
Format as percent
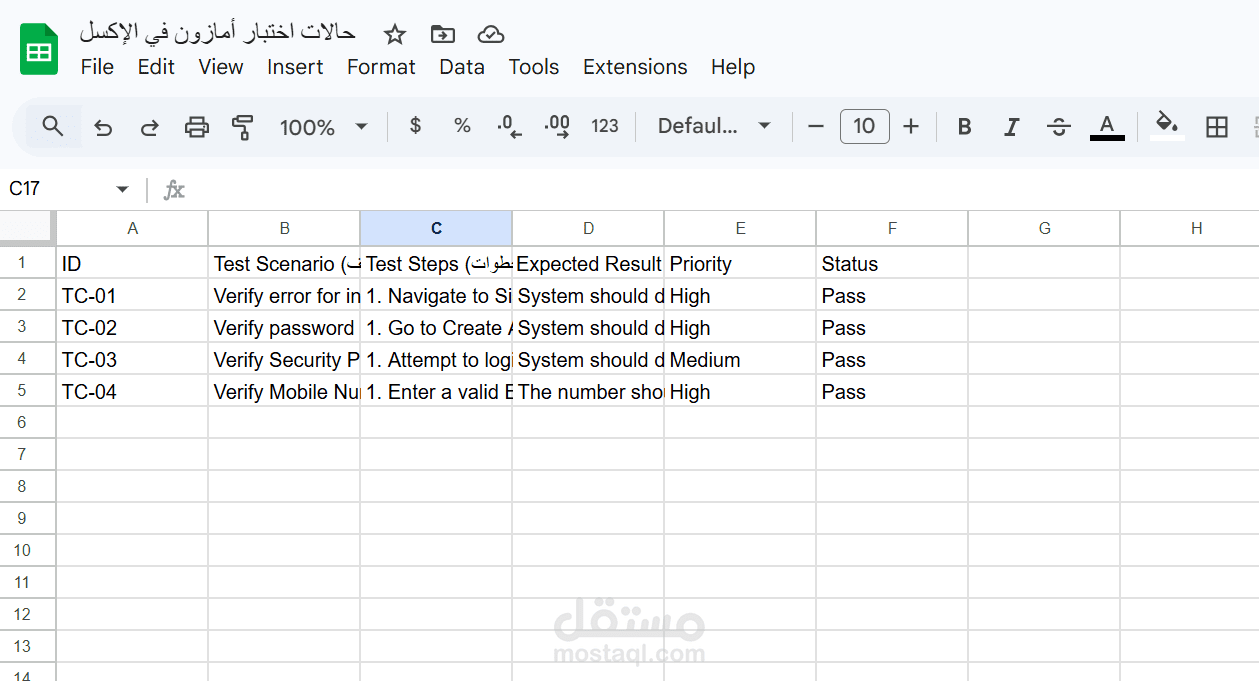point(462,126)
